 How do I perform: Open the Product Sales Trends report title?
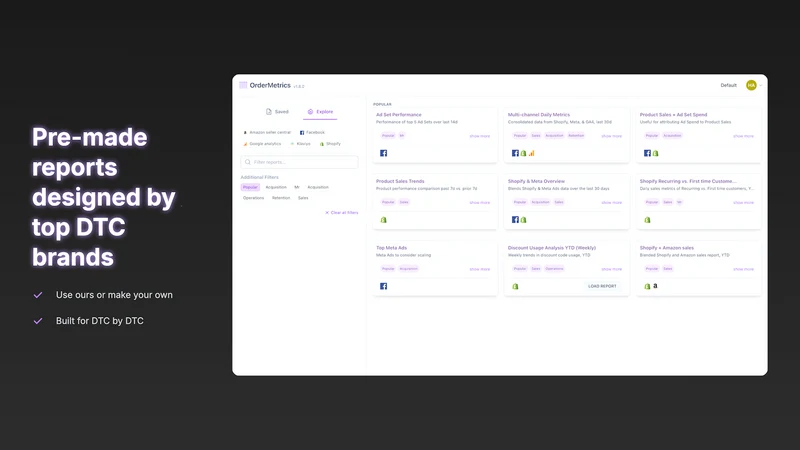point(400,181)
